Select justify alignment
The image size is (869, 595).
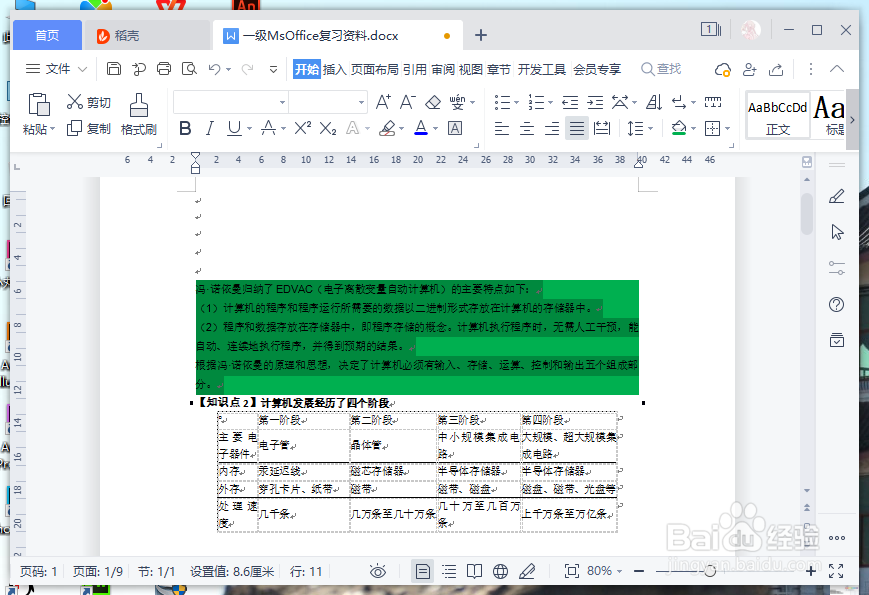pos(576,129)
